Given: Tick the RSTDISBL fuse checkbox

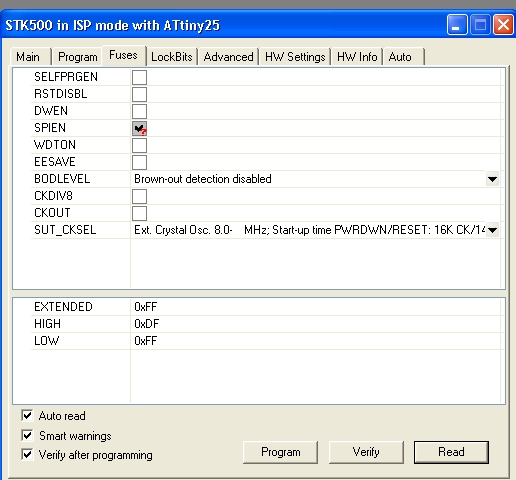Looking at the screenshot, I should pyautogui.click(x=139, y=94).
